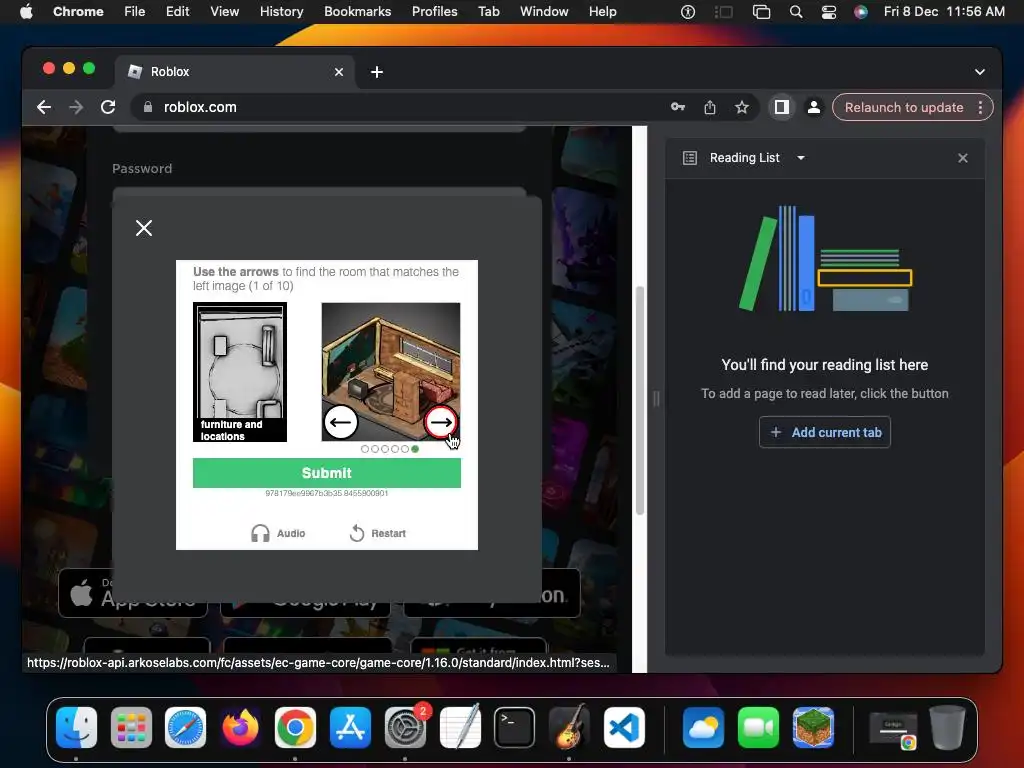Viewport: 1024px width, 768px height.
Task: Go forward in Chrome
Action: [x=76, y=107]
